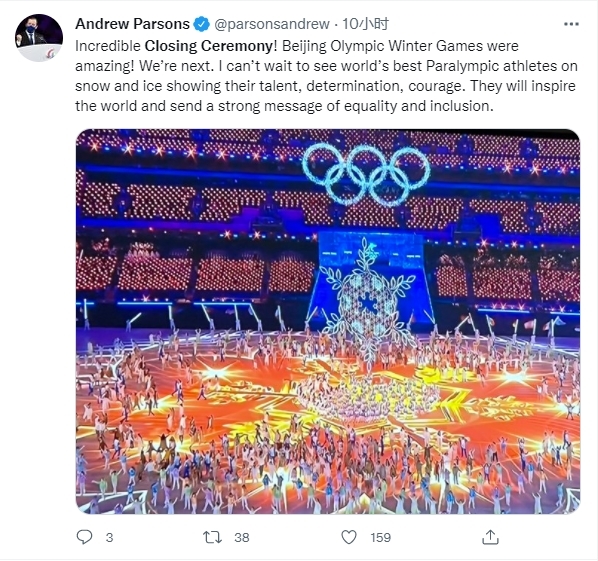Click the blue verified badge

(202, 24)
